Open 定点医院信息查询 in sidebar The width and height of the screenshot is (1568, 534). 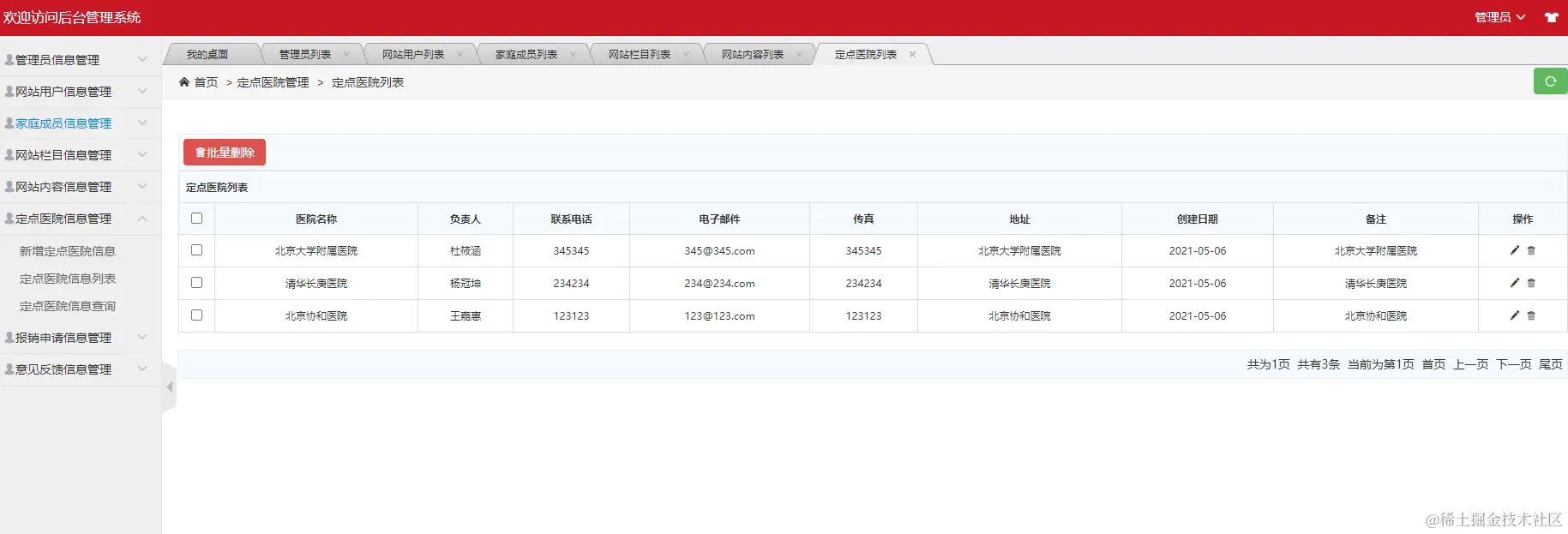(68, 306)
